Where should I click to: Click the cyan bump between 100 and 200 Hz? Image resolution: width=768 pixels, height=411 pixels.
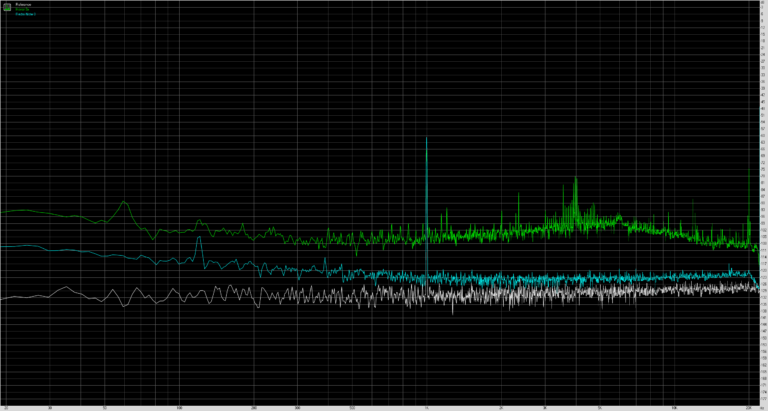pos(204,243)
